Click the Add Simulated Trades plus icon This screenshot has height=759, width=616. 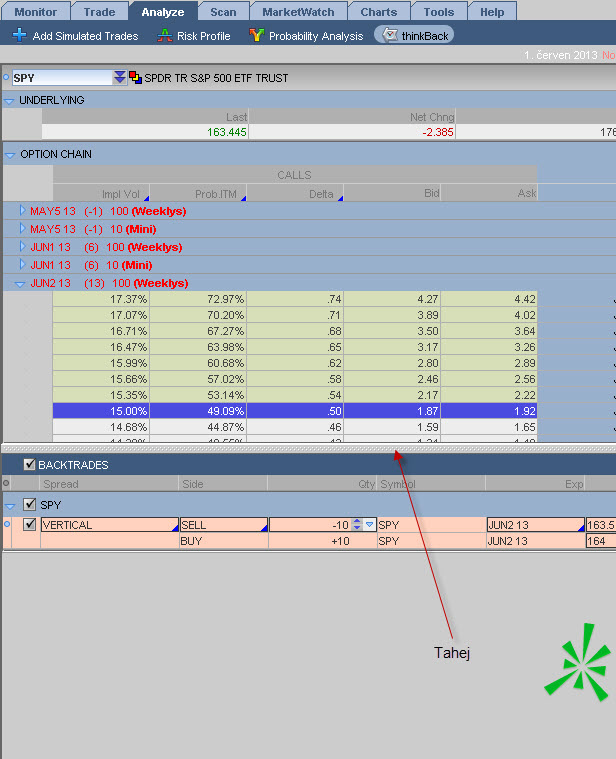pyautogui.click(x=19, y=35)
